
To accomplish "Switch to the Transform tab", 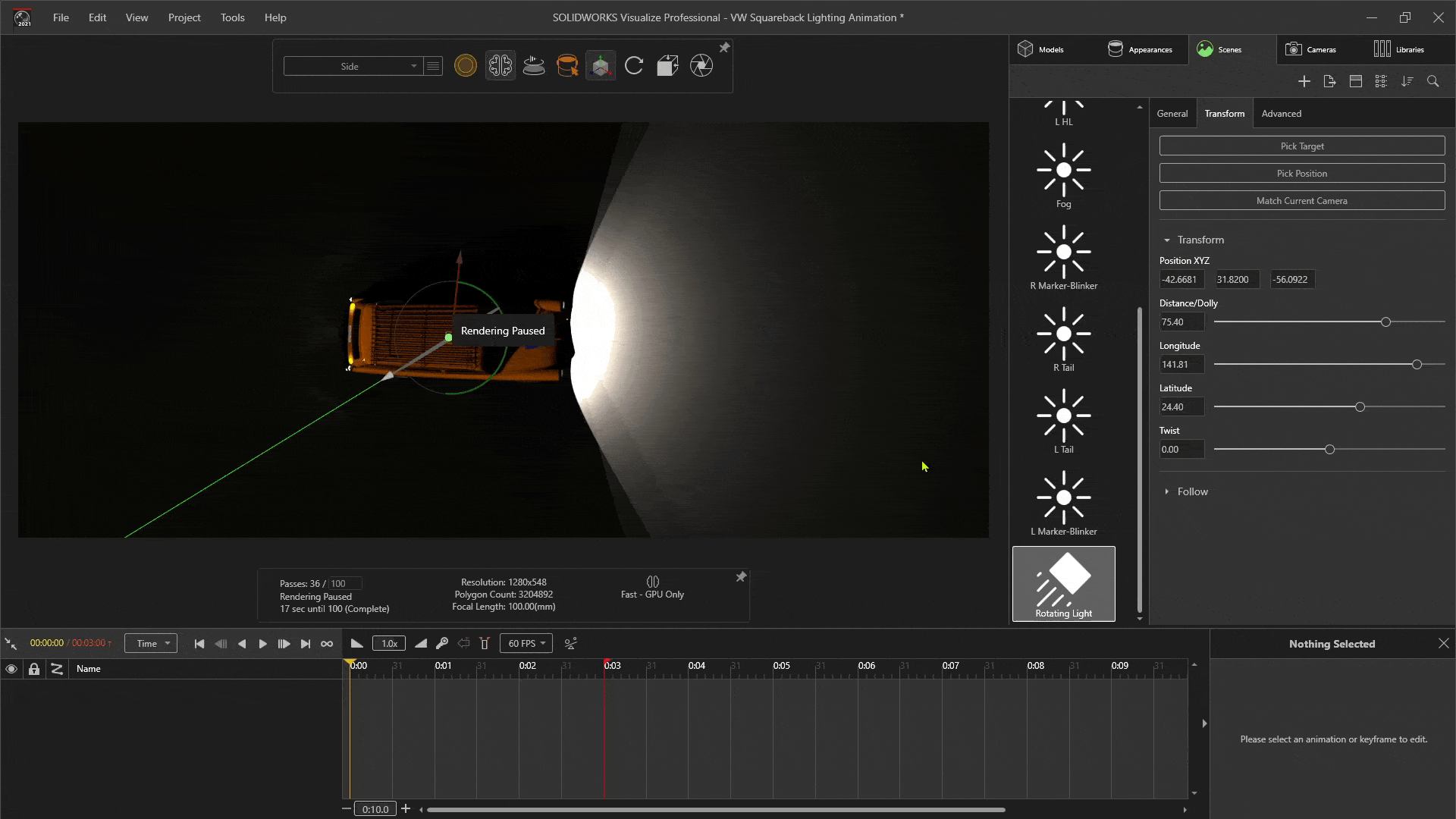I will tap(1224, 113).
